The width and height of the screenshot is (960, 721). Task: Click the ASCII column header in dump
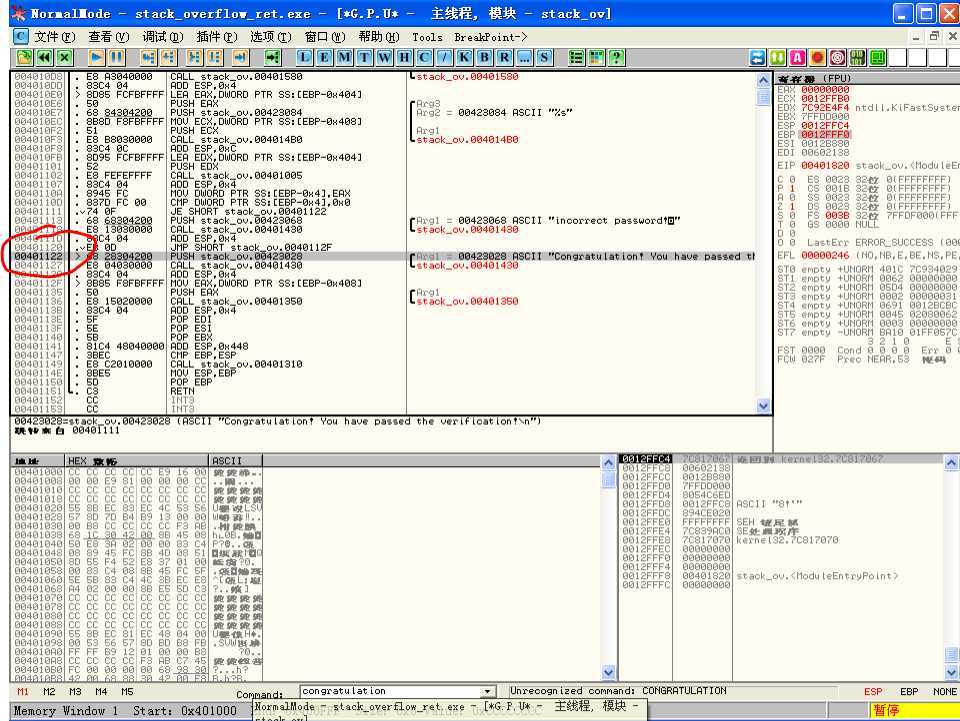pos(236,460)
